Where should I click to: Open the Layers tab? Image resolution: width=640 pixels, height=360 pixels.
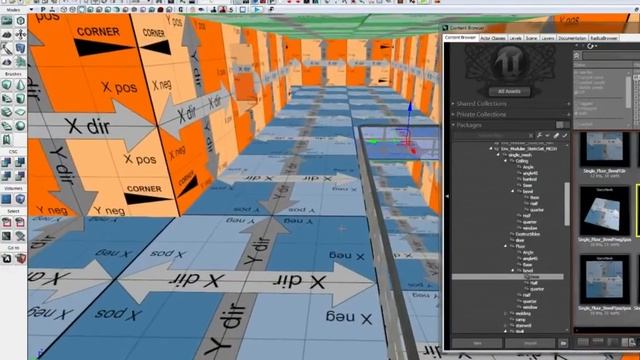point(547,38)
